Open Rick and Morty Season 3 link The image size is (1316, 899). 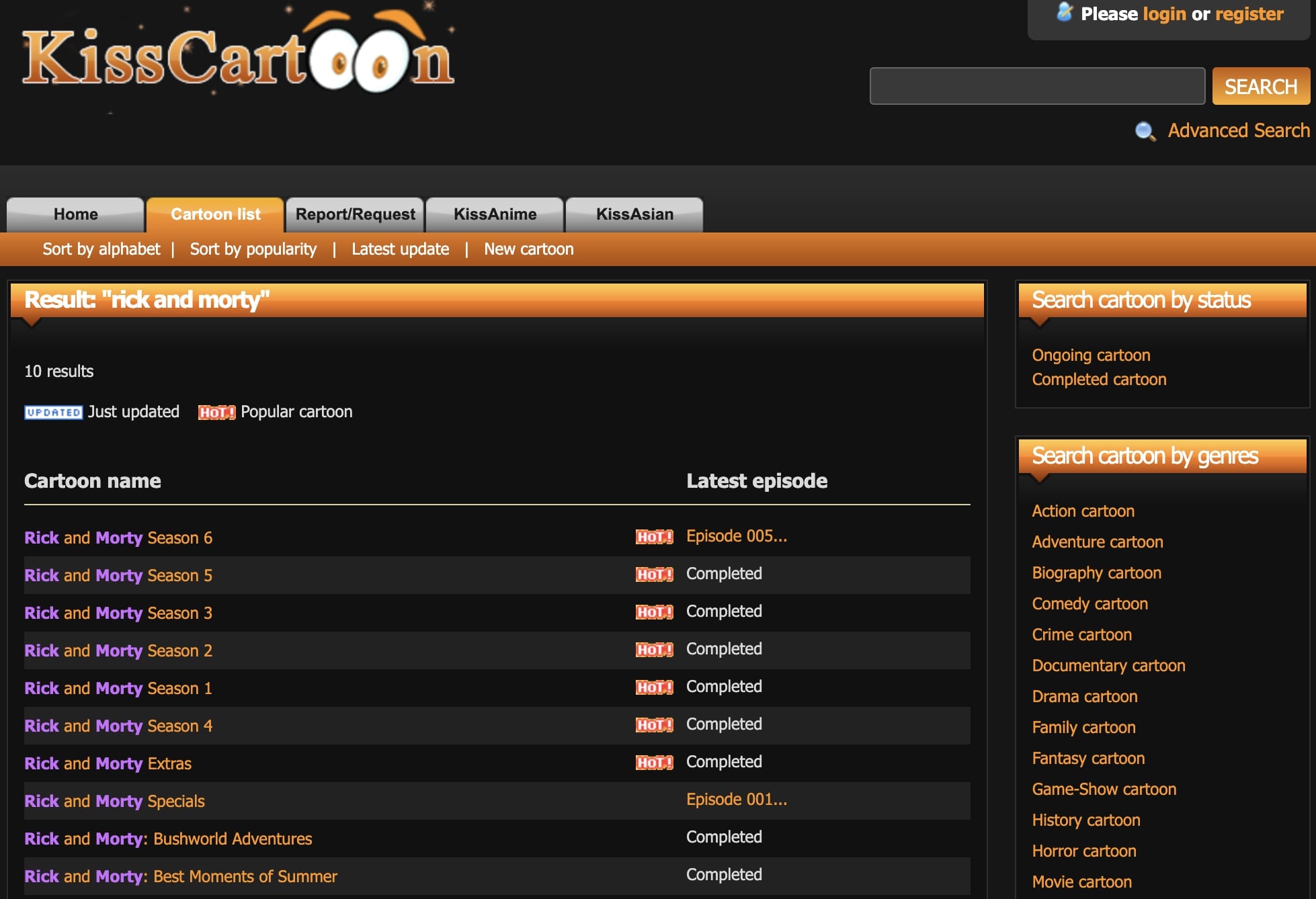coord(118,613)
